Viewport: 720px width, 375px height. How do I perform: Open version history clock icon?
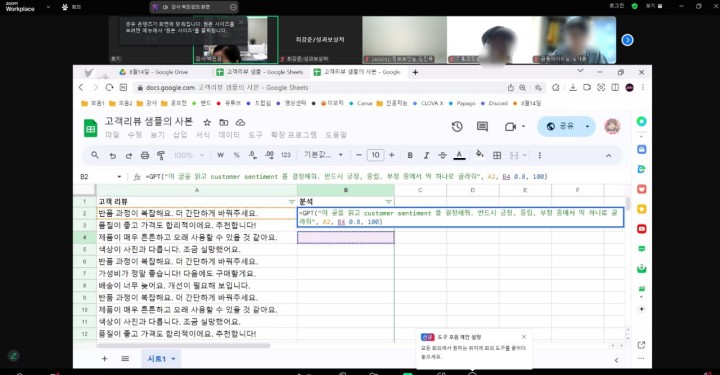click(x=457, y=127)
